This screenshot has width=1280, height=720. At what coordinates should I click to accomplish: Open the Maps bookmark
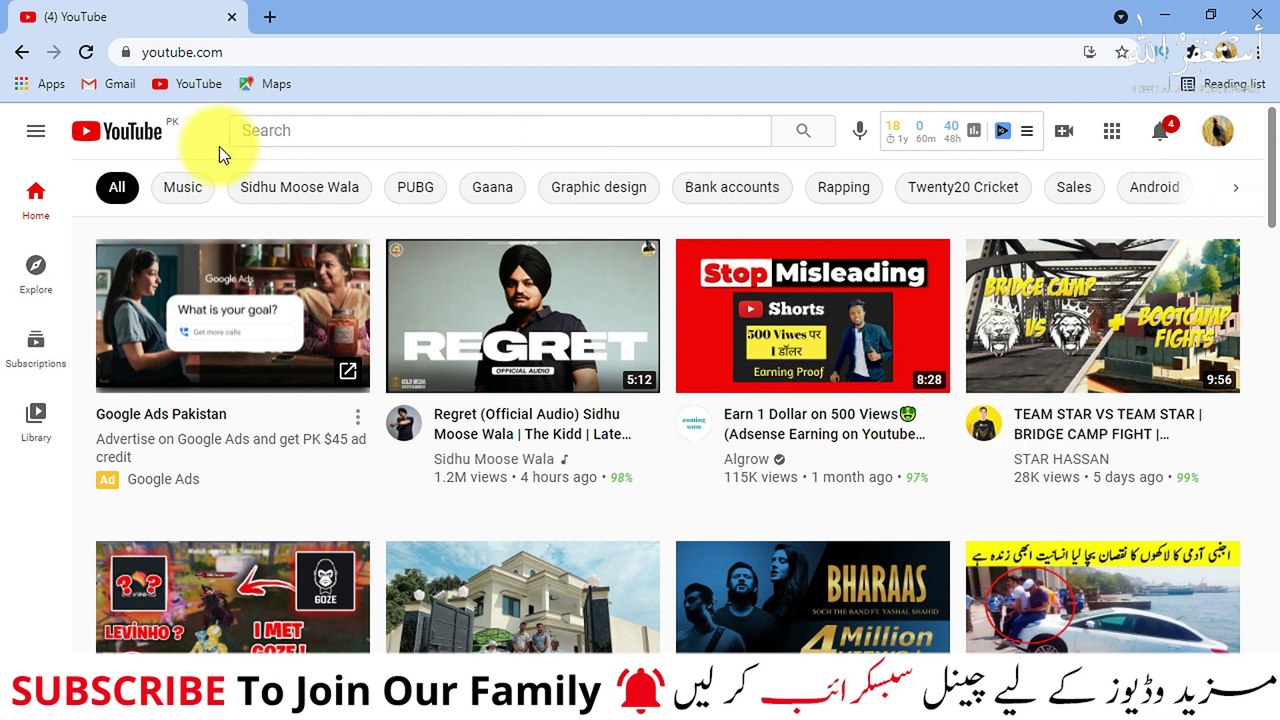pos(265,84)
